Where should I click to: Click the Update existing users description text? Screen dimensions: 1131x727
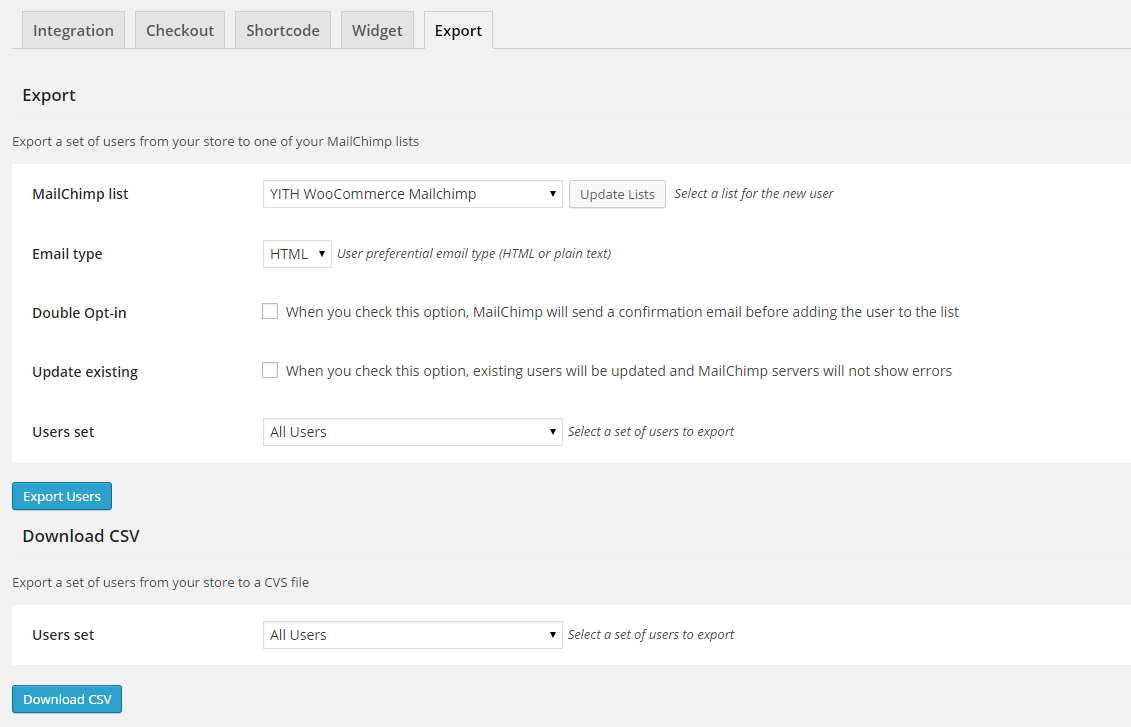tap(618, 371)
